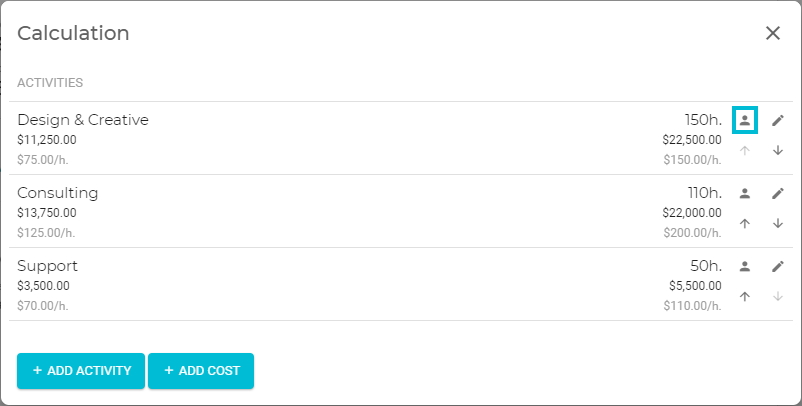Close the Calculation dialog
This screenshot has height=406, width=802.
tap(772, 33)
